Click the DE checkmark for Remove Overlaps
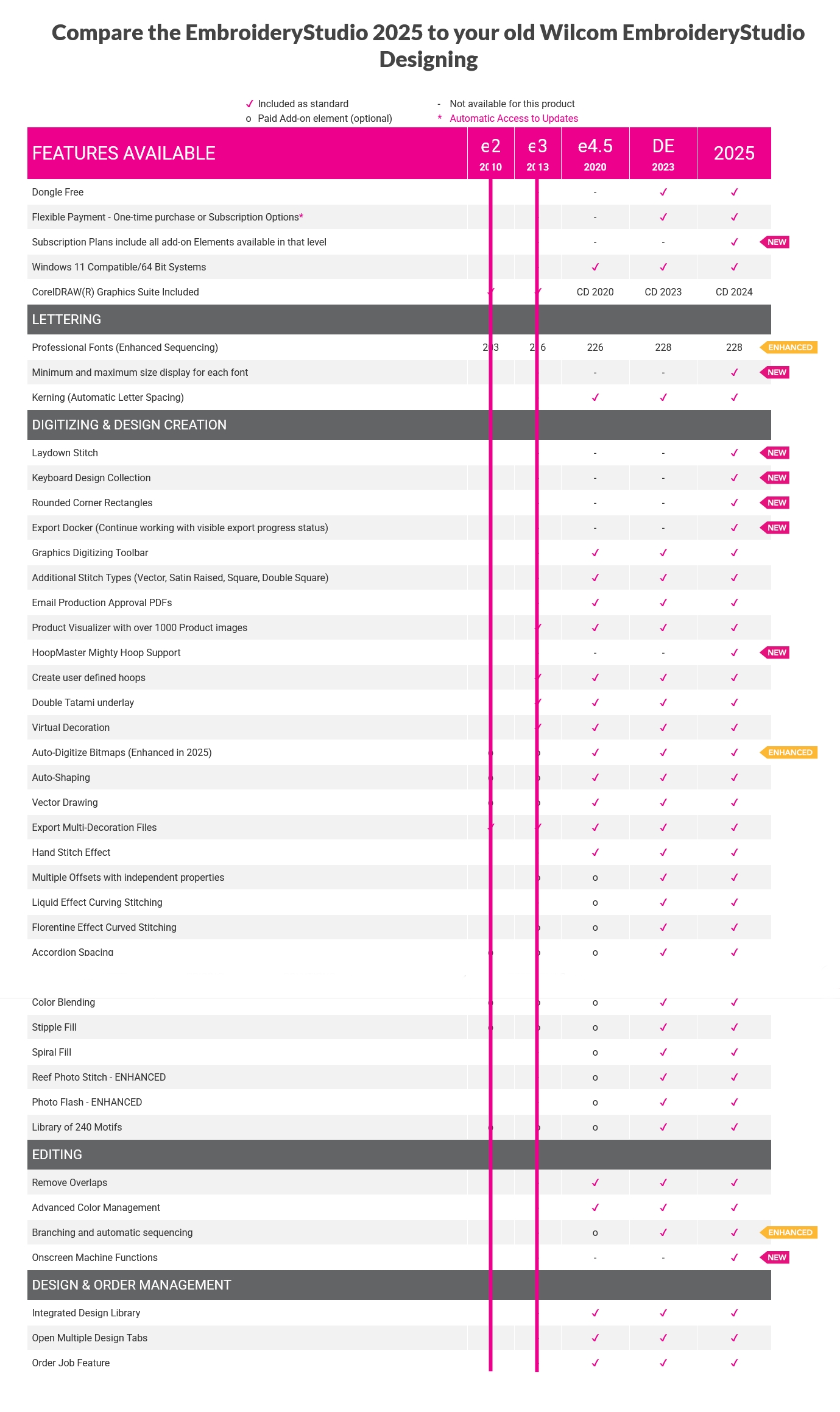Screen dimensions: 840x1412 click(x=663, y=1182)
